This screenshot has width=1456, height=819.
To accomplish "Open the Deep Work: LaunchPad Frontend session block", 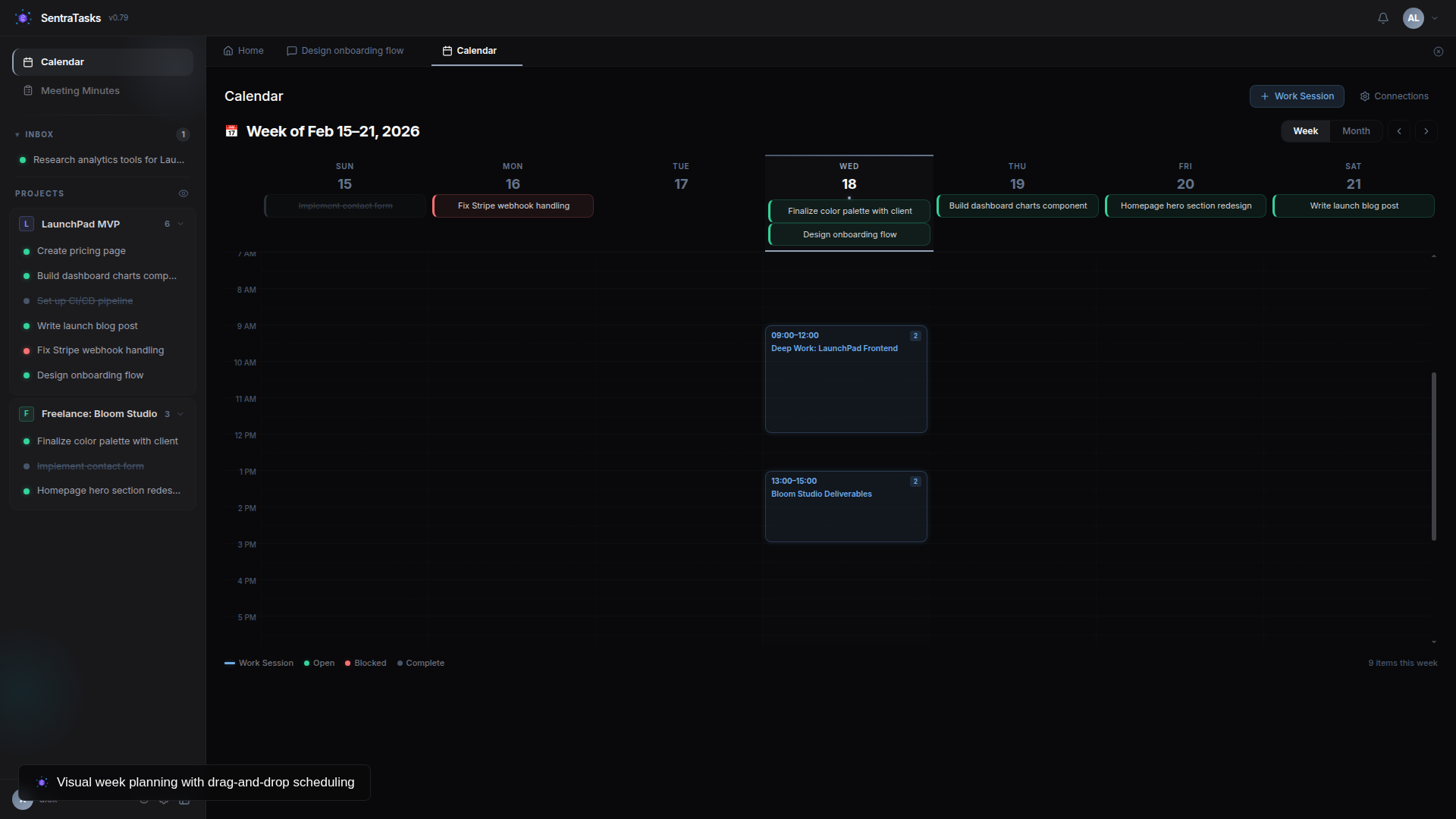I will click(x=846, y=379).
